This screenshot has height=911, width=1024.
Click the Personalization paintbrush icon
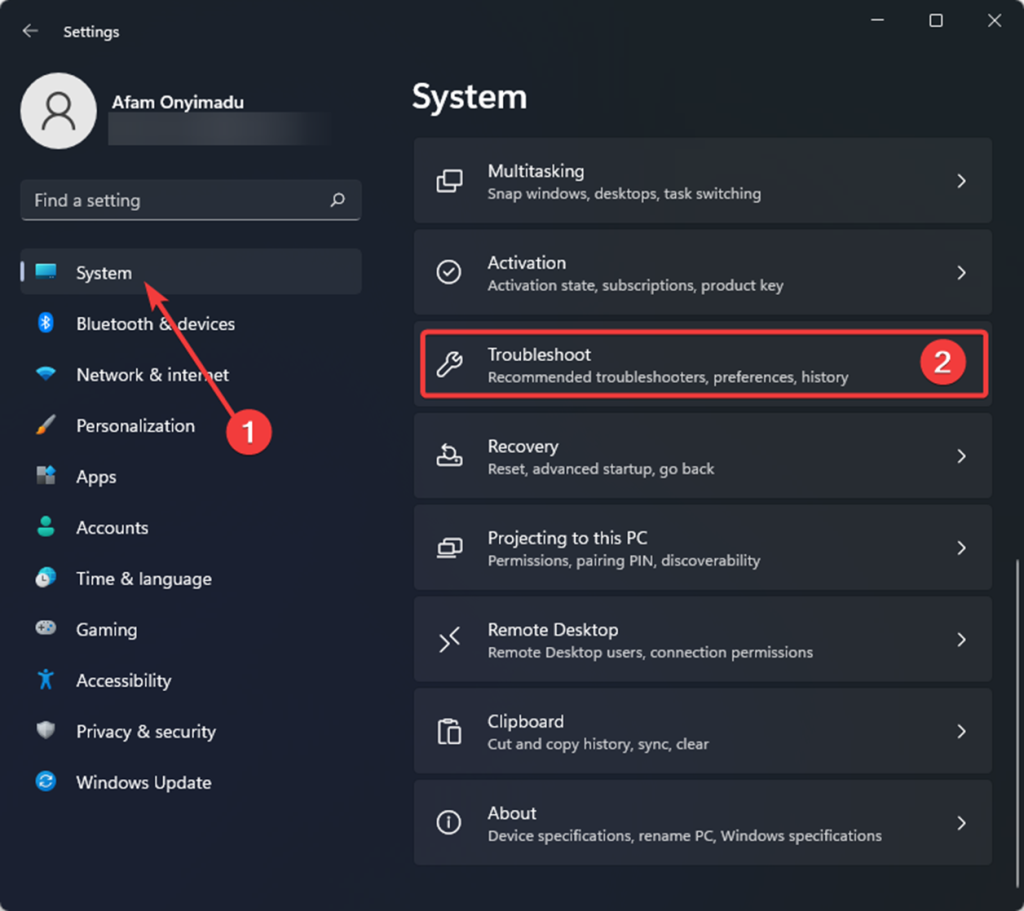46,424
